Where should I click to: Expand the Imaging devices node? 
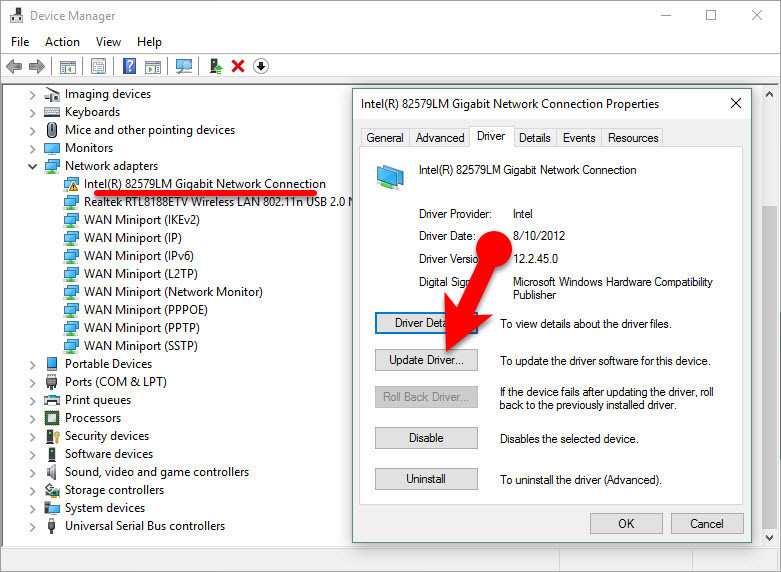coord(32,95)
